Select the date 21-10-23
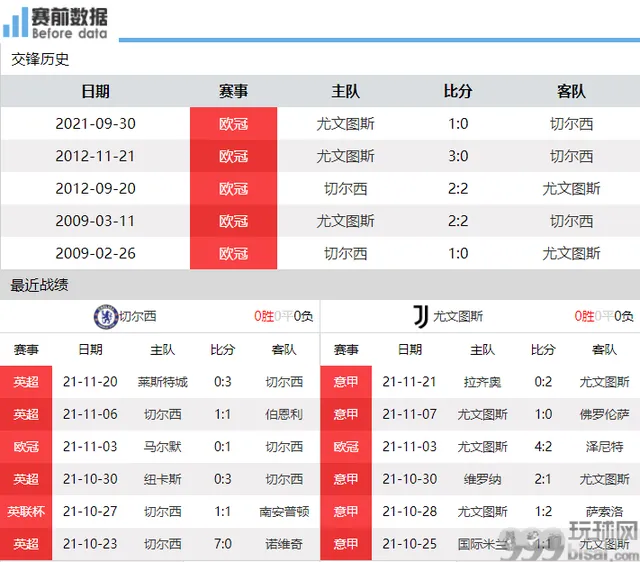Viewport: 640px width, 562px height. tap(90, 544)
